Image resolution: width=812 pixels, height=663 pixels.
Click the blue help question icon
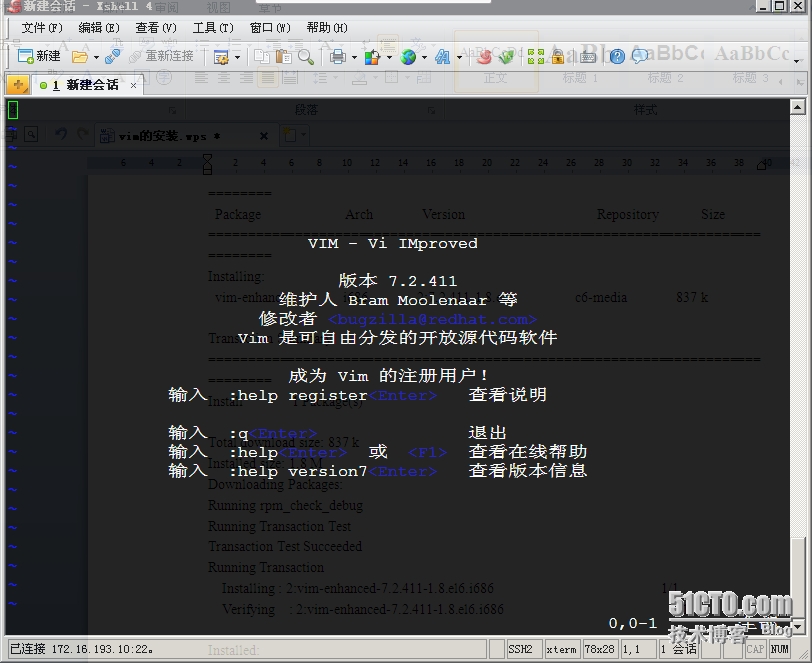[617, 56]
